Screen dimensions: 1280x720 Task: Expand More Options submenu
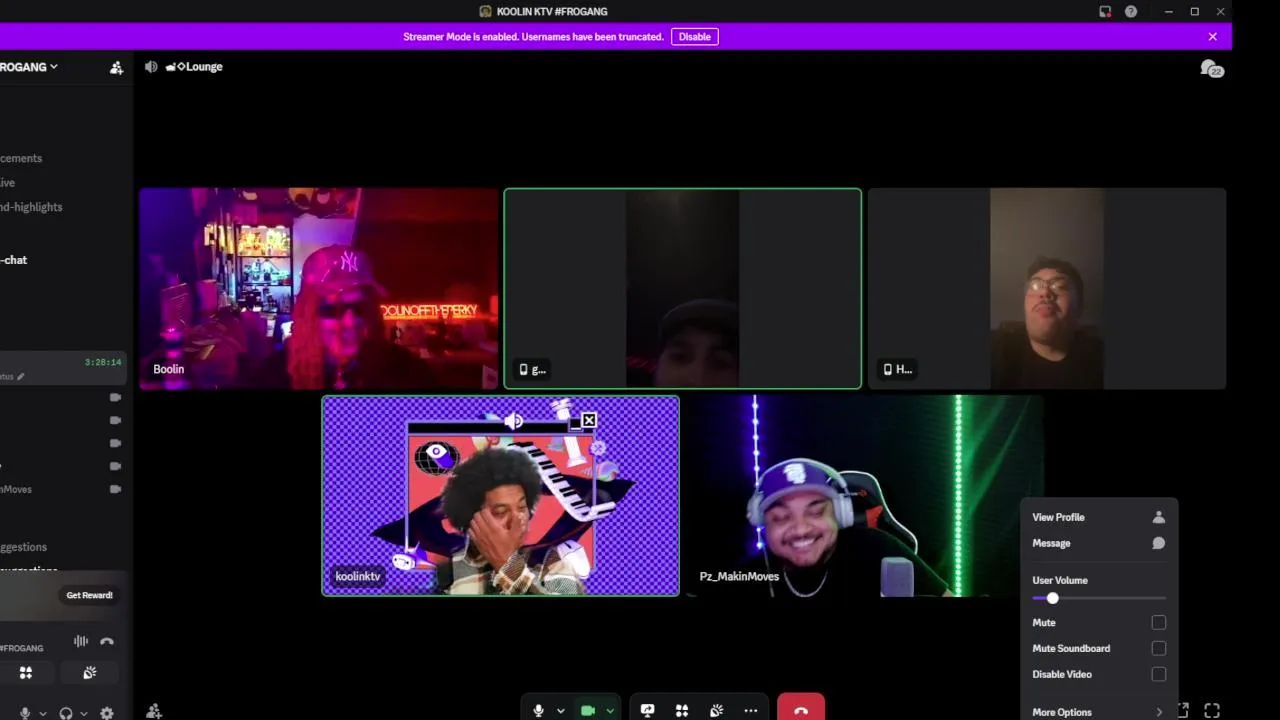(1098, 712)
